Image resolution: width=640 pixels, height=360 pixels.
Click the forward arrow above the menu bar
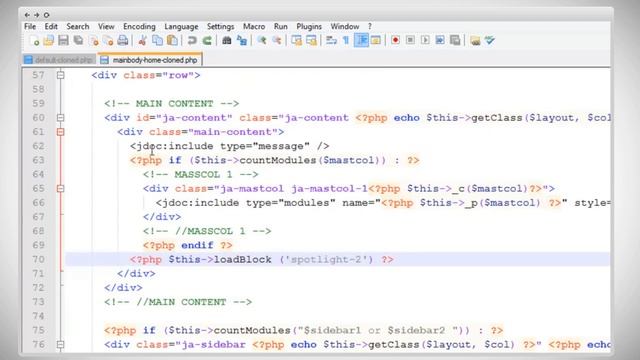[37, 15]
